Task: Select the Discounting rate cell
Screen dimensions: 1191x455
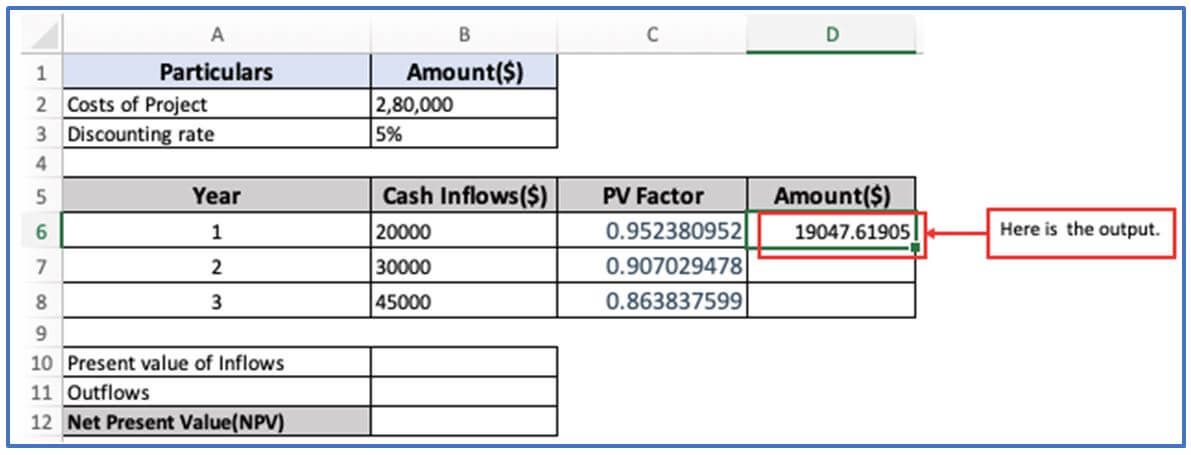Action: pos(216,134)
